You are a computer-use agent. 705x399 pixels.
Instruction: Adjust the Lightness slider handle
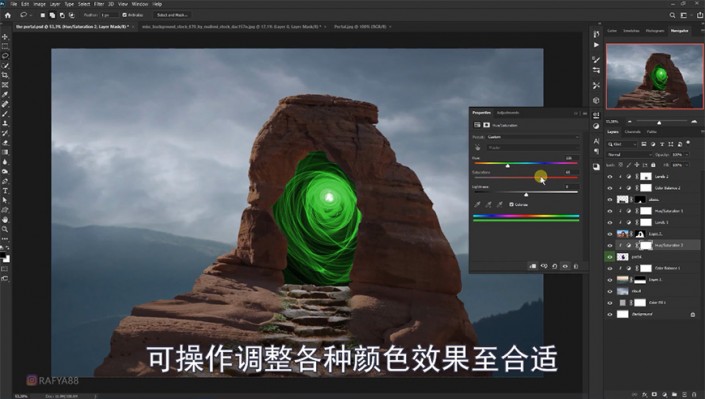[526, 194]
